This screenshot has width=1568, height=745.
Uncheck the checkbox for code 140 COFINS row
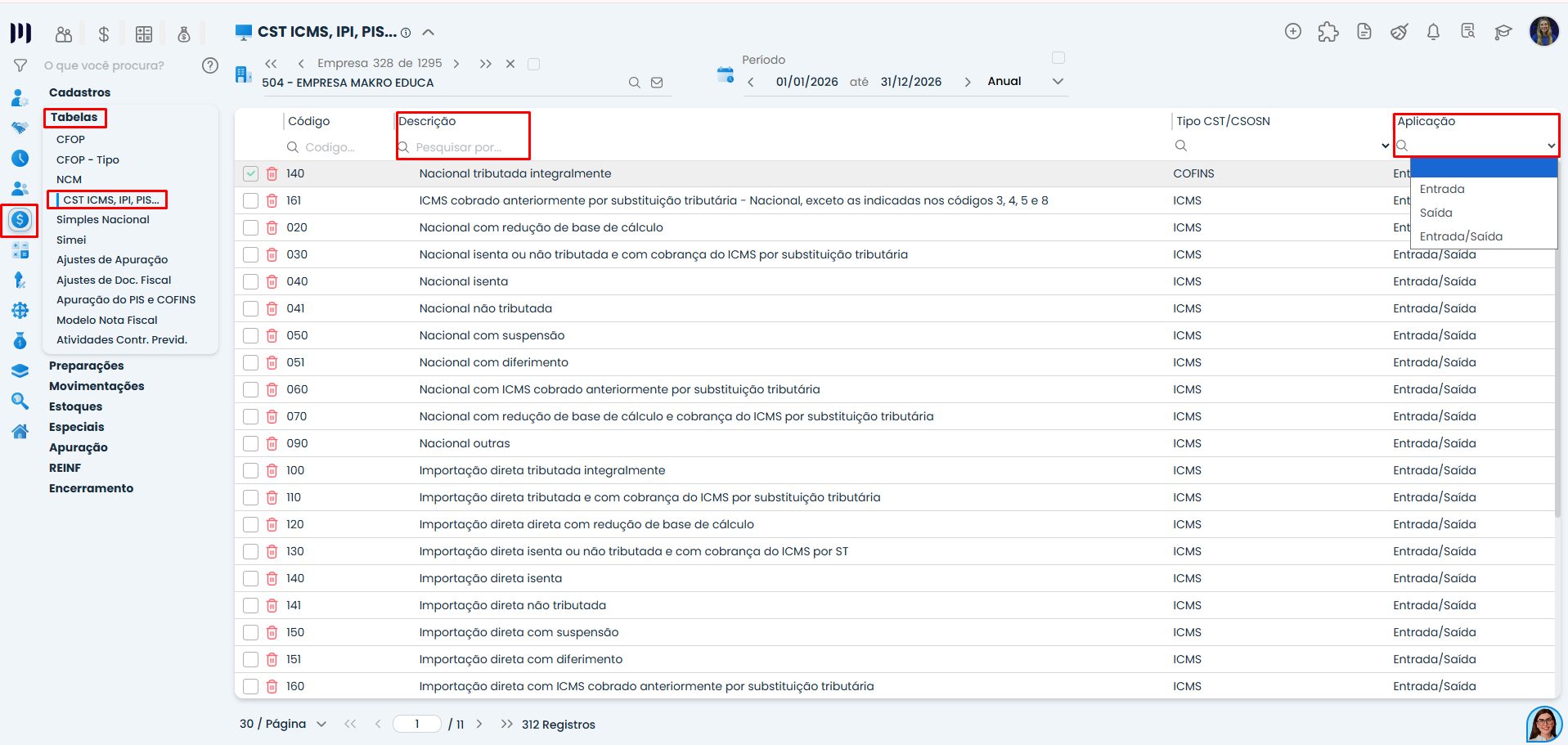click(251, 174)
